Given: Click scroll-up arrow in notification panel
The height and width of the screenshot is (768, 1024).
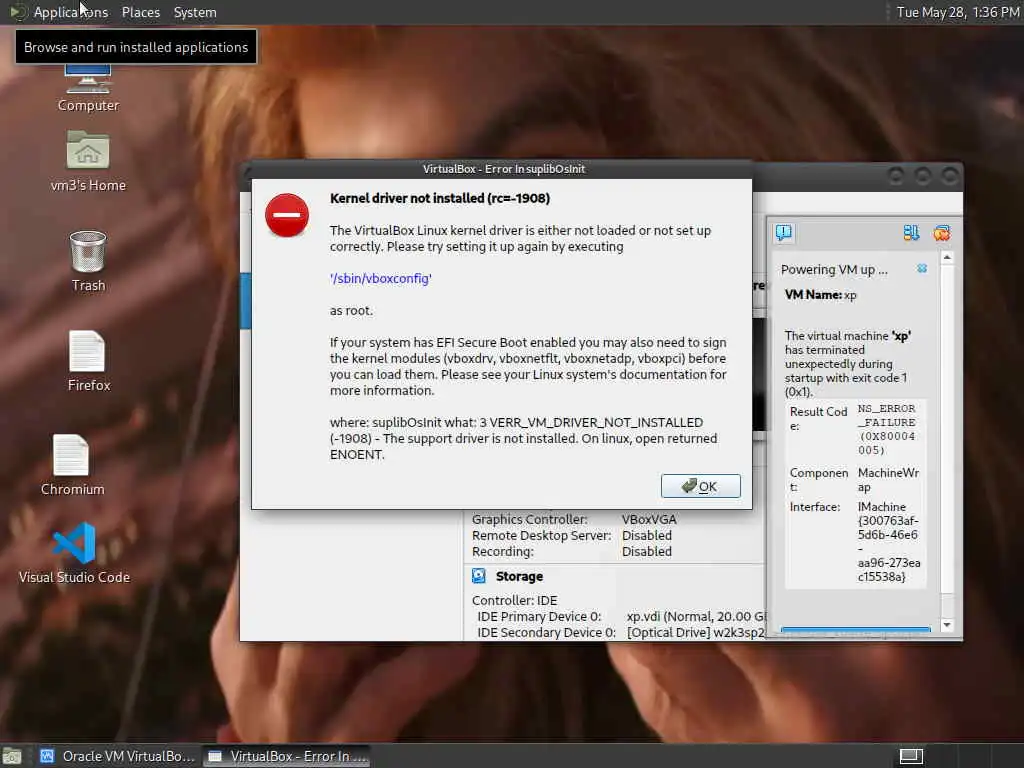Looking at the screenshot, I should tap(947, 258).
